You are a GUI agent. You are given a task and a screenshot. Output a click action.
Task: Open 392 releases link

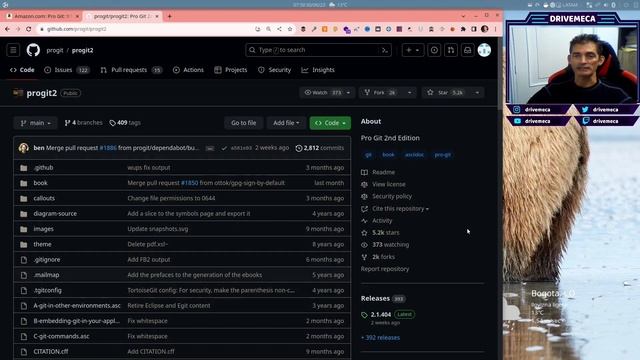click(x=380, y=338)
